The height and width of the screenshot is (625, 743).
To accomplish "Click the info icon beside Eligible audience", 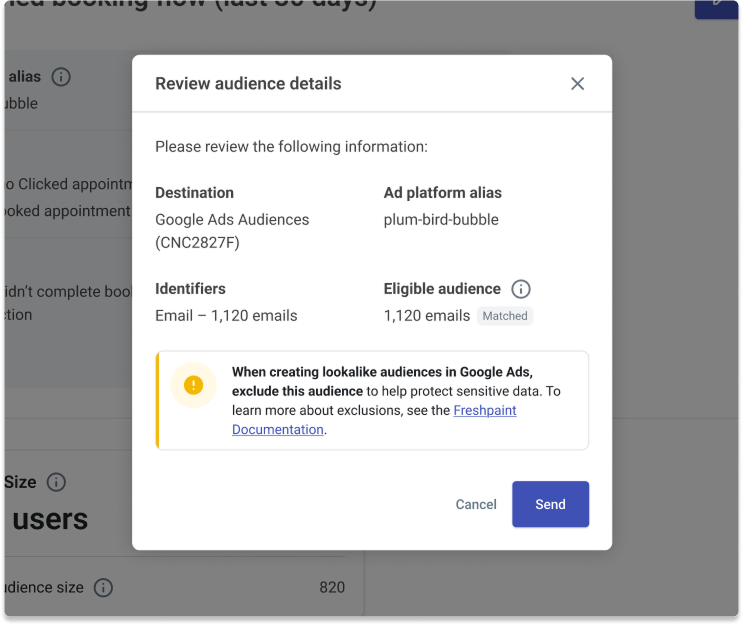I will [x=521, y=289].
